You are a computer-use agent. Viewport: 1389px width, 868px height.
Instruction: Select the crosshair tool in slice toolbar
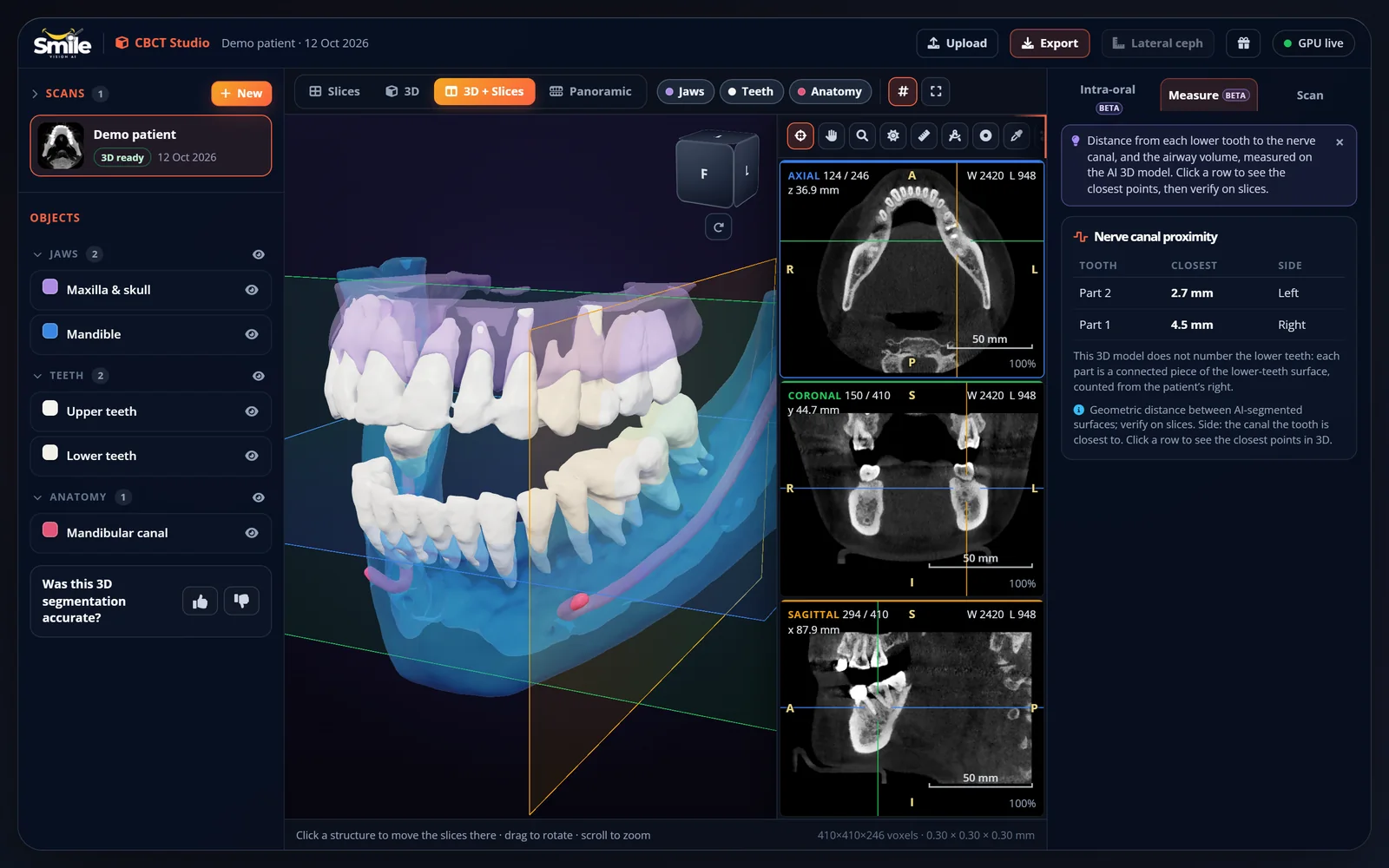(x=800, y=135)
